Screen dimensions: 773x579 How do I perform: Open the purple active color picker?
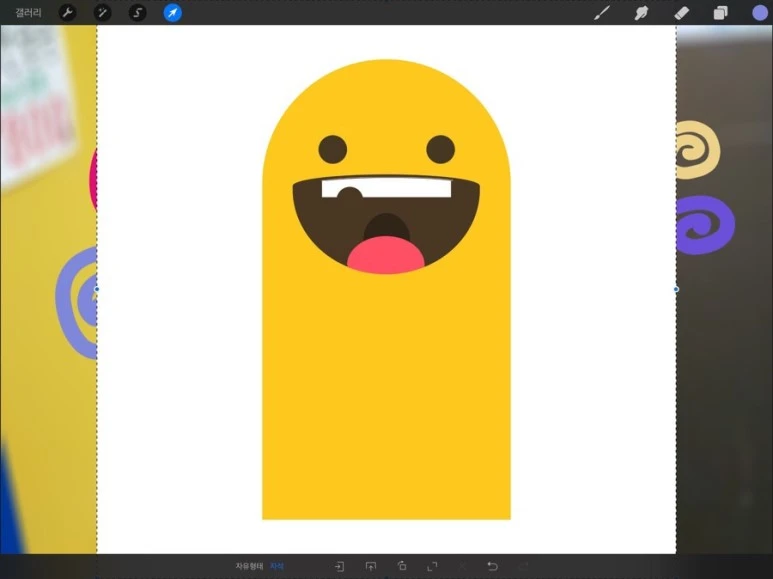pyautogui.click(x=760, y=13)
